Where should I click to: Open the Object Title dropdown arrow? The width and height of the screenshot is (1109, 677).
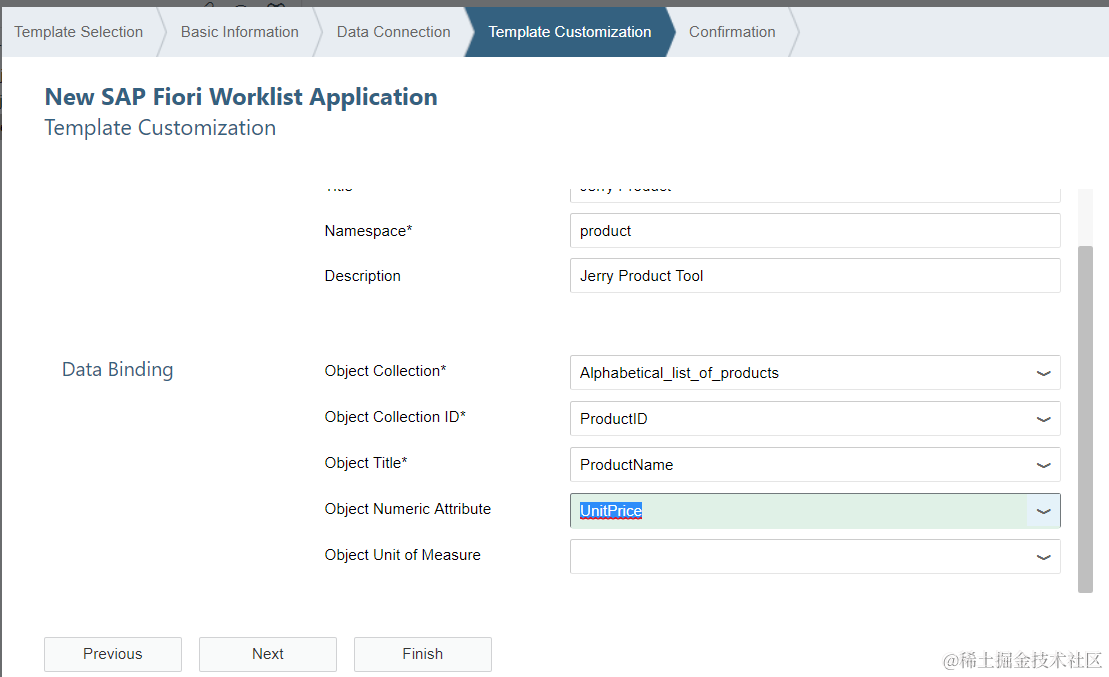coord(1043,465)
